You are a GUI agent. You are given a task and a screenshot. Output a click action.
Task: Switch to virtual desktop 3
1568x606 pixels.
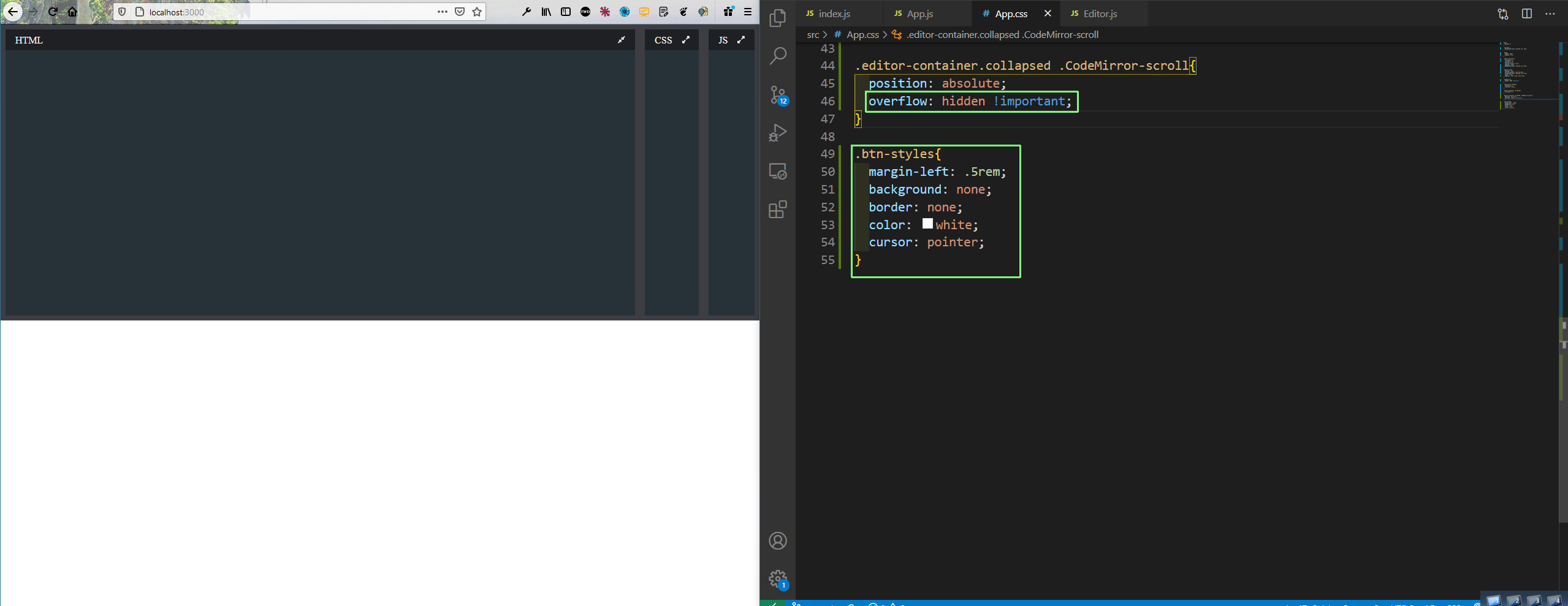coord(1534,600)
